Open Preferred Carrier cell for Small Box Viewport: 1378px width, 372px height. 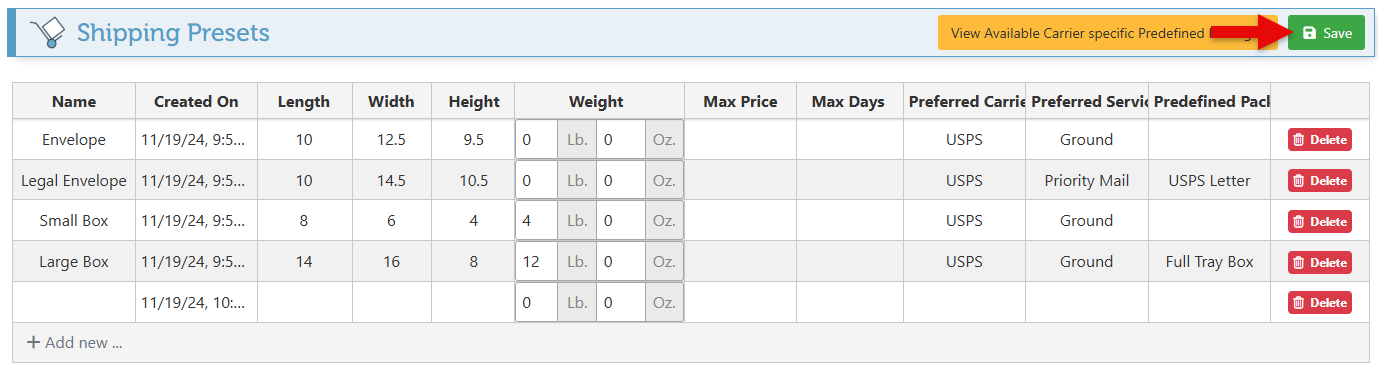964,221
